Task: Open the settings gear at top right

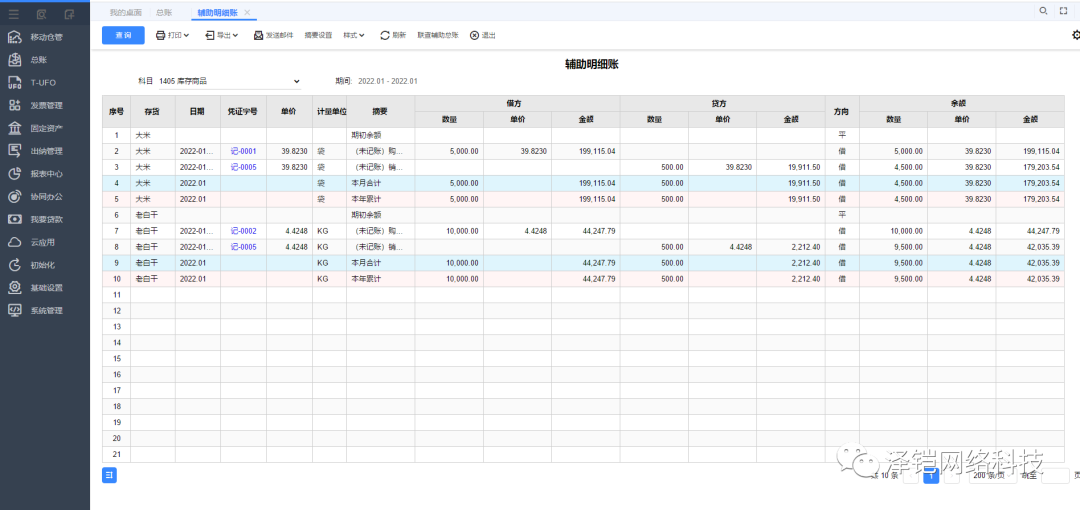Action: [1075, 35]
